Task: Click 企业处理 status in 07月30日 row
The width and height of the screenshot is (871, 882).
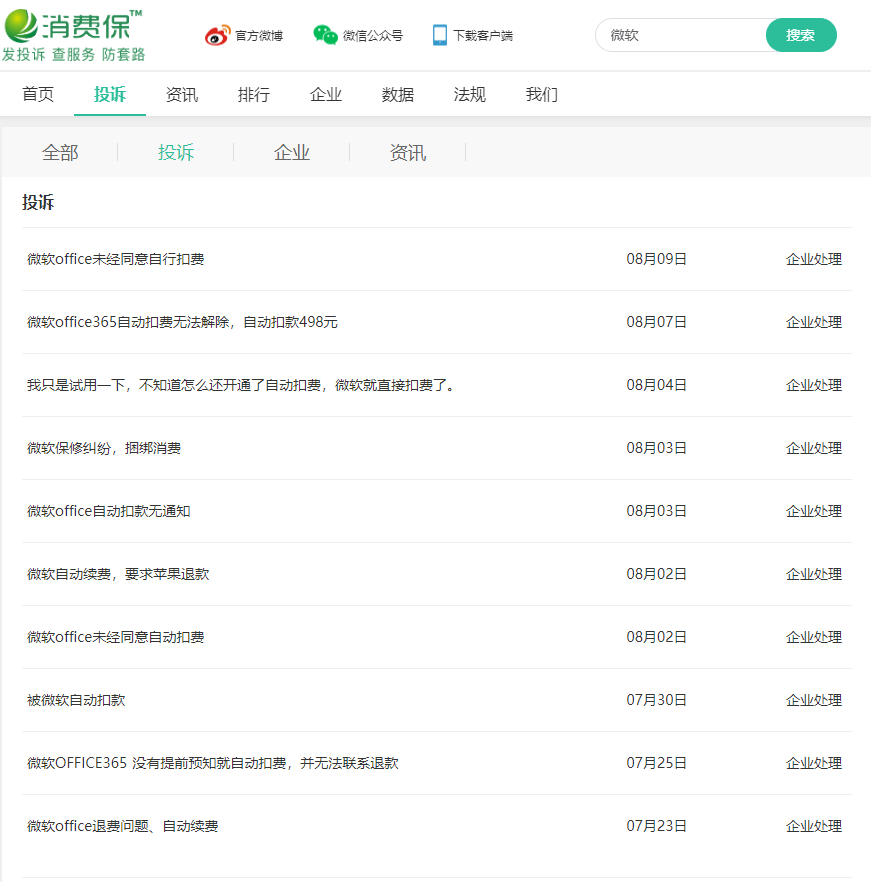Action: coord(814,700)
